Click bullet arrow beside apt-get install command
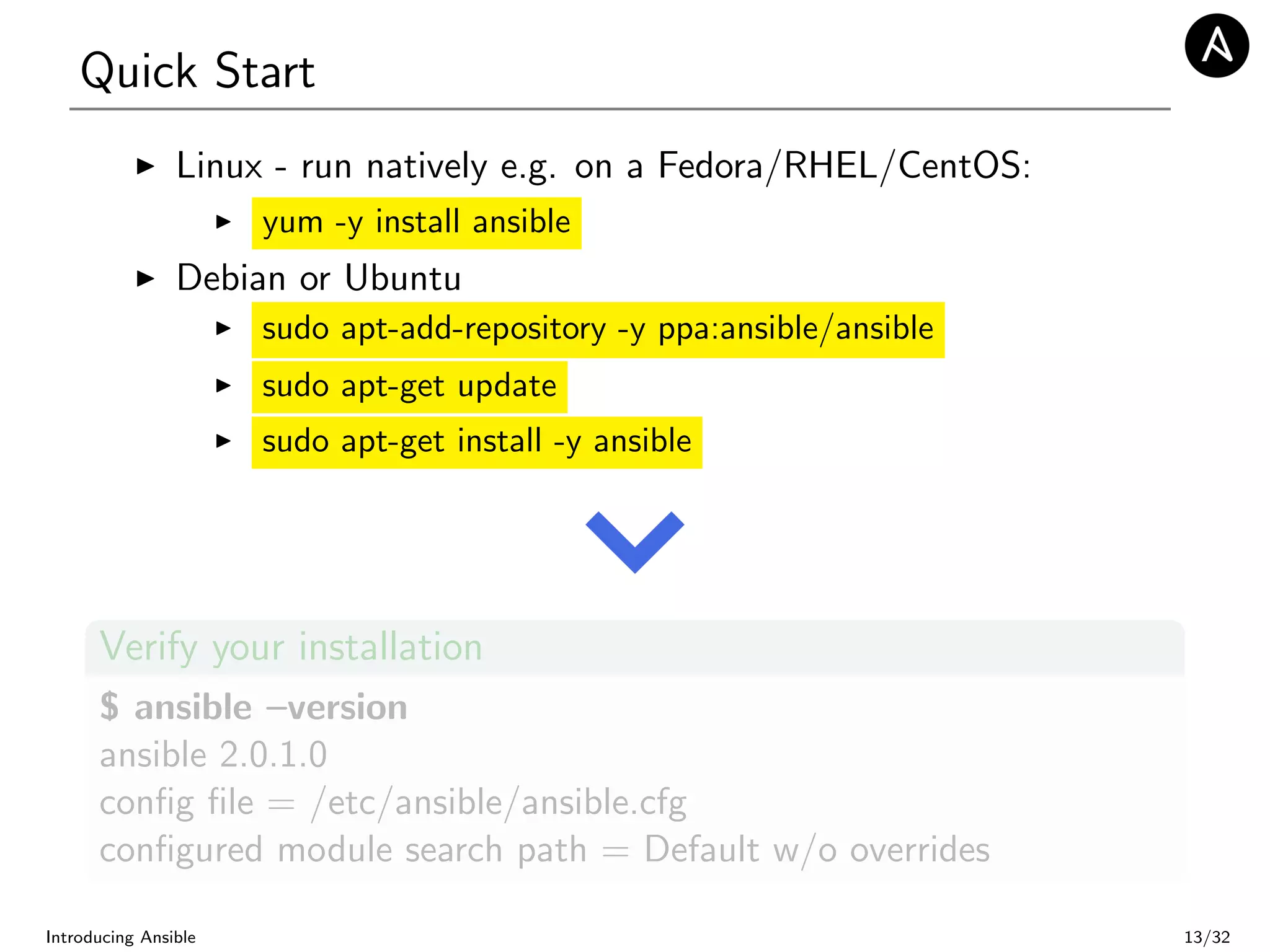 (x=223, y=441)
